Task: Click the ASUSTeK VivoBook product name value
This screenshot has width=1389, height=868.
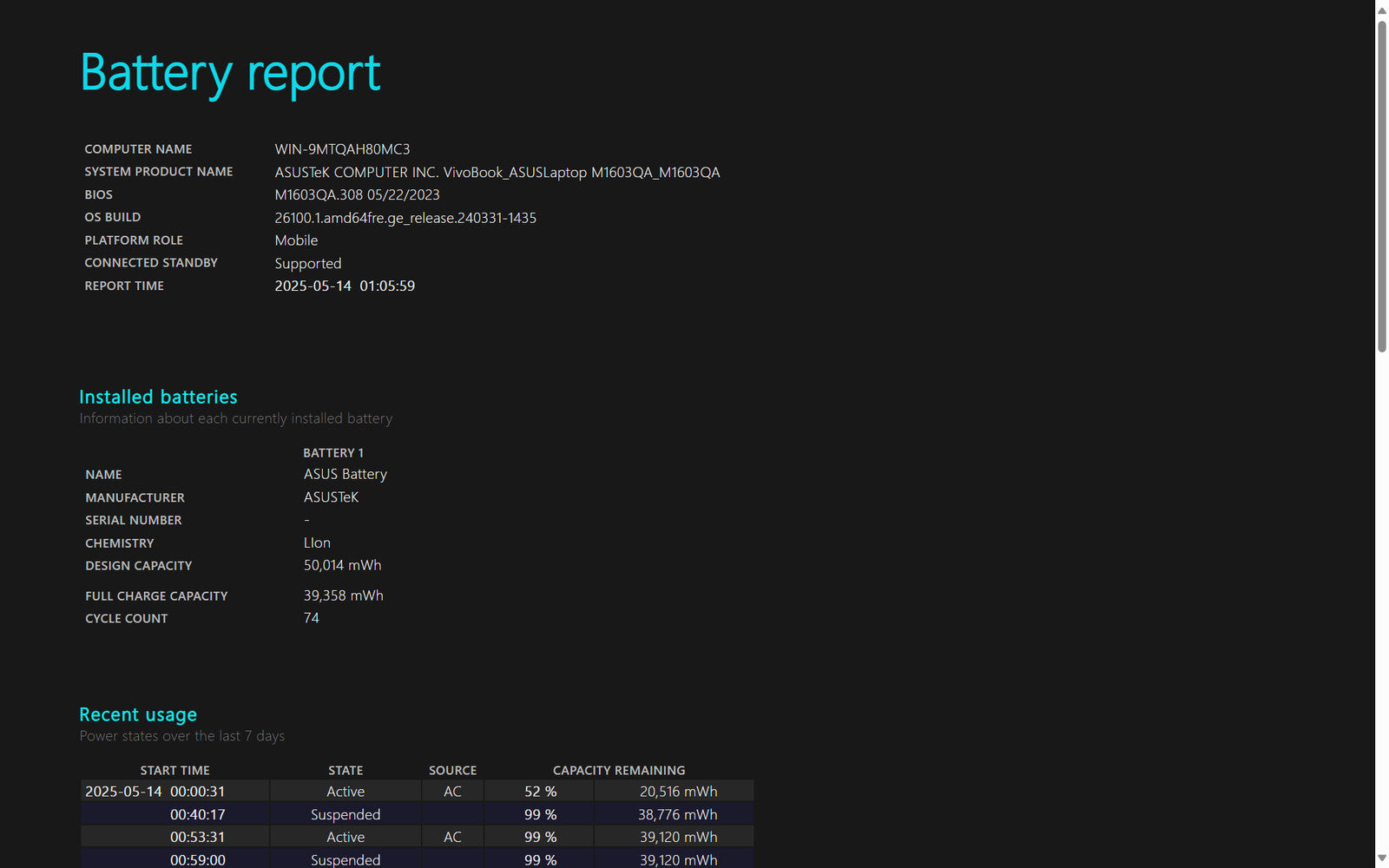Action: pos(497,172)
